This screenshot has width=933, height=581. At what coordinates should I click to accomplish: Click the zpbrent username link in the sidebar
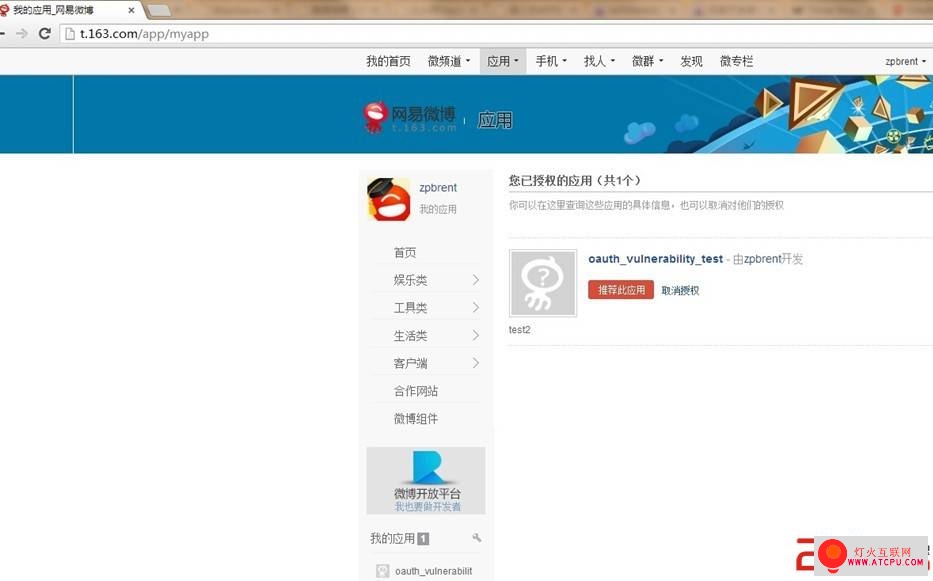[x=438, y=188]
